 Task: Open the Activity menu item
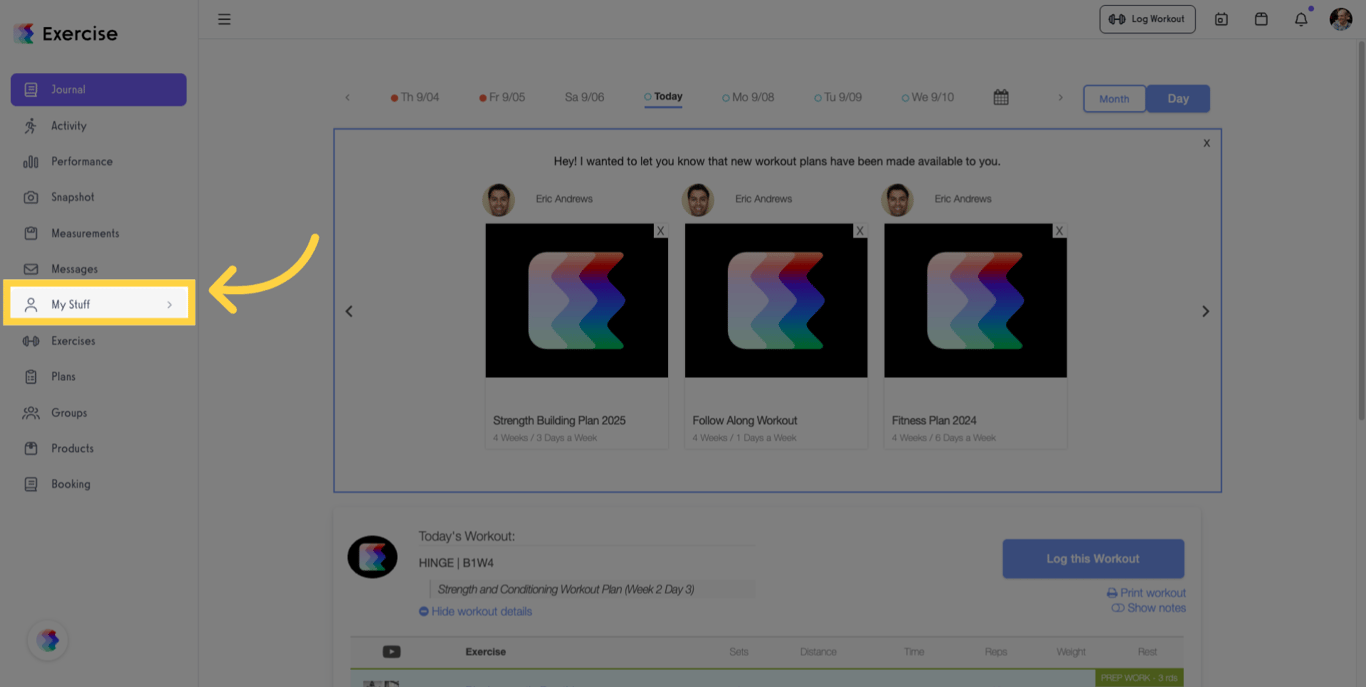click(98, 126)
